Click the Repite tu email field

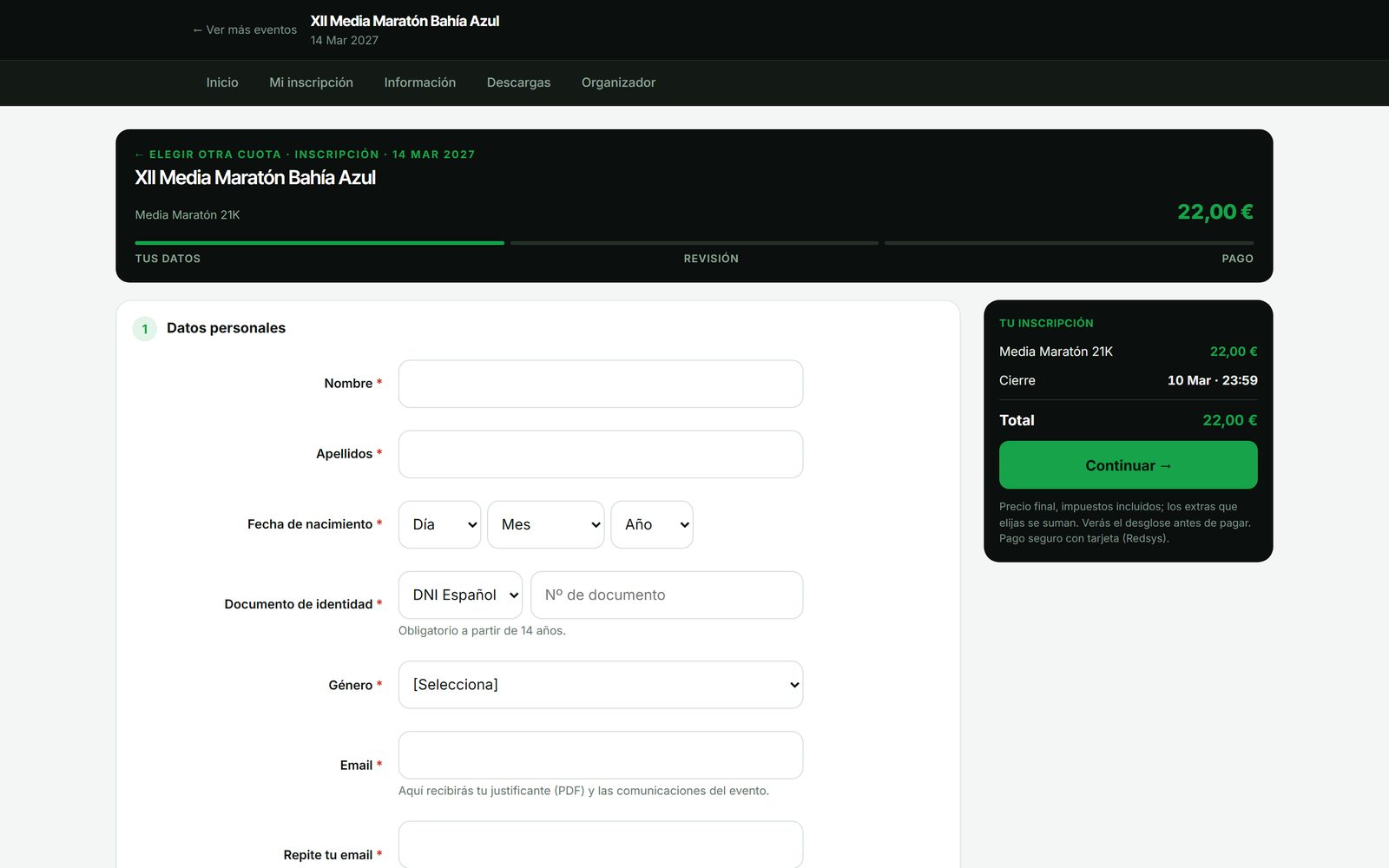click(x=601, y=845)
